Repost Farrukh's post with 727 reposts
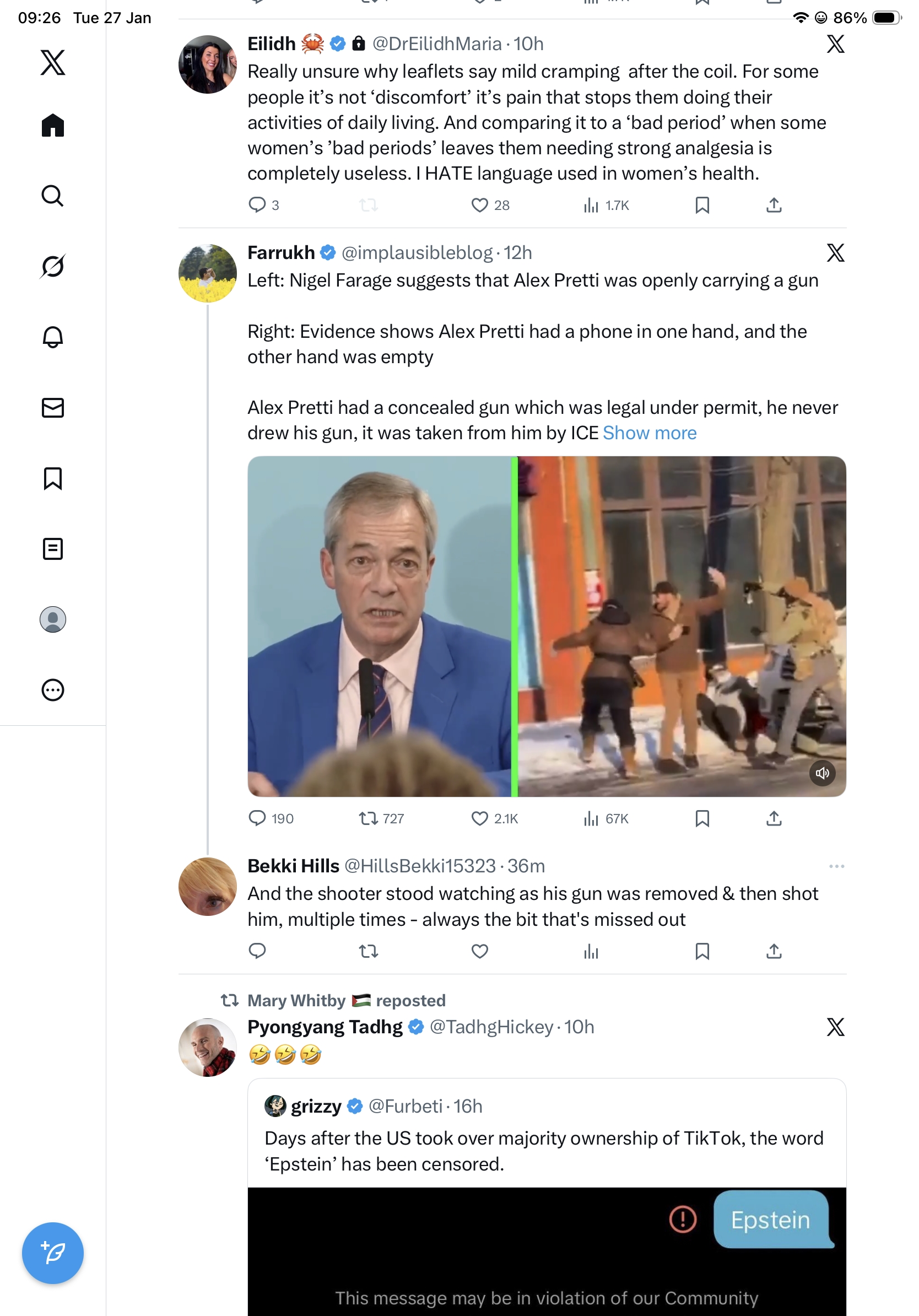919x1316 pixels. coord(369,818)
